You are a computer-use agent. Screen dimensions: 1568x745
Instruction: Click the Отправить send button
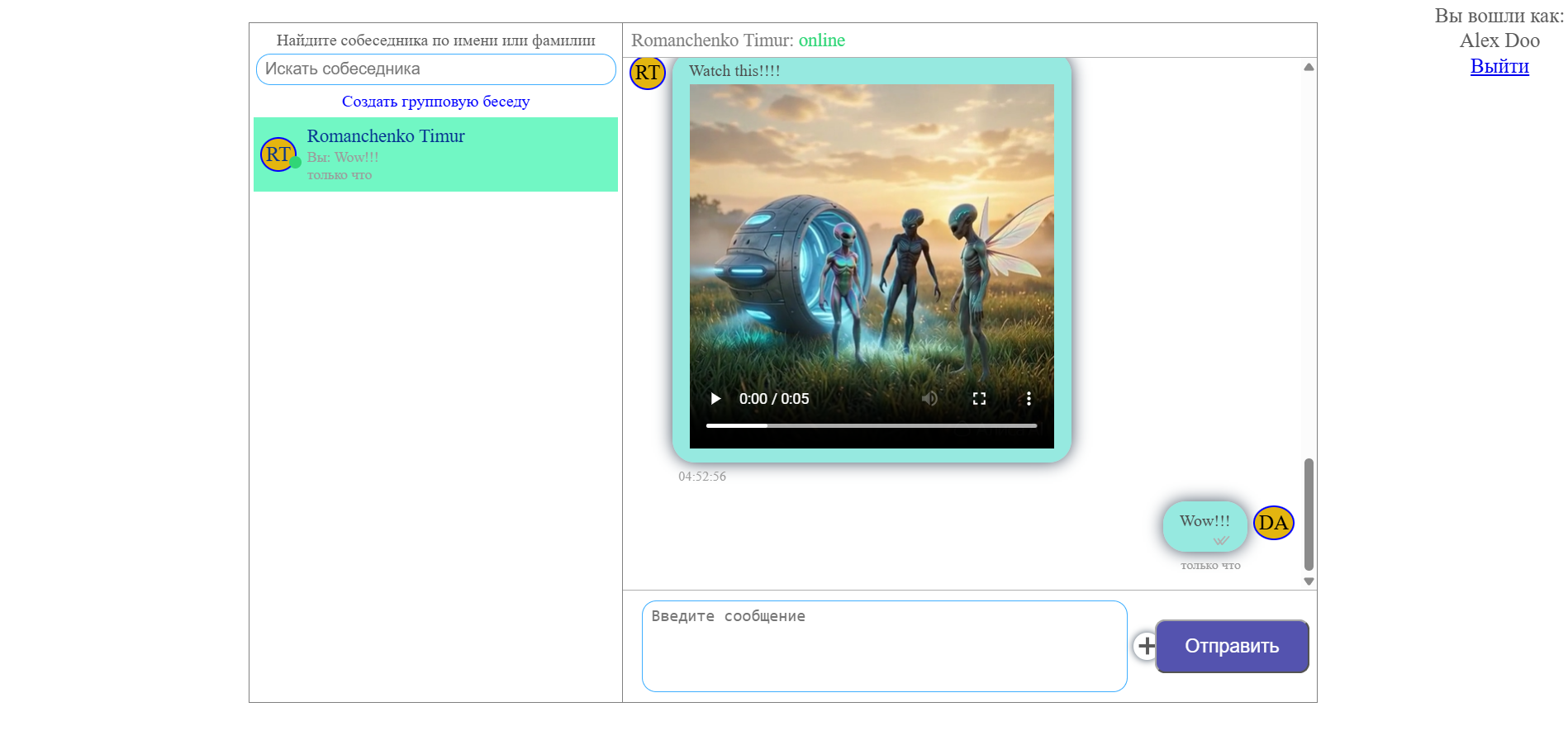click(1232, 646)
